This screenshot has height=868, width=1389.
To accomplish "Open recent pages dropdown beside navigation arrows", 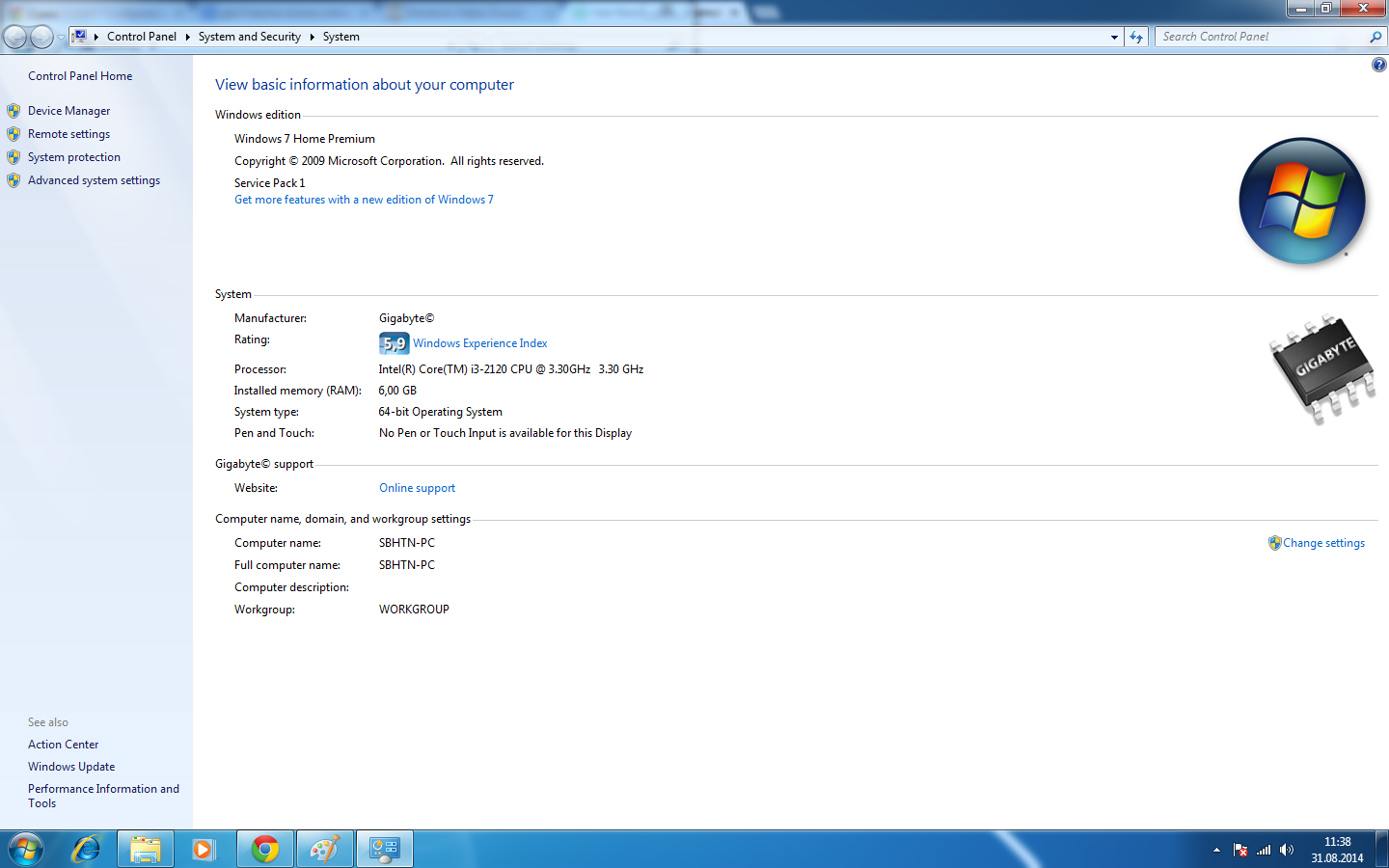I will pyautogui.click(x=61, y=38).
